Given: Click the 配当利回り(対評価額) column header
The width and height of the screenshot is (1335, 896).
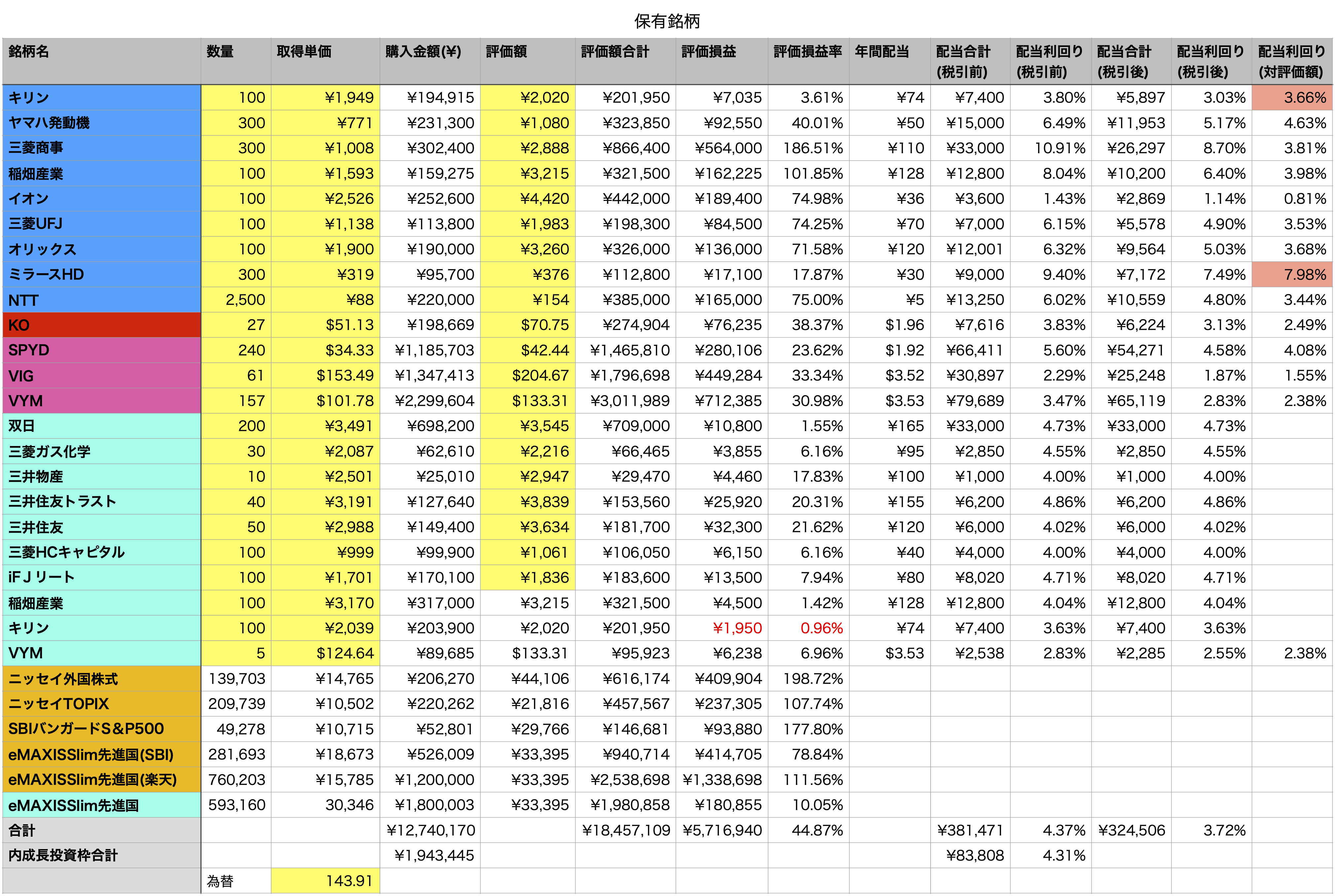Looking at the screenshot, I should tap(1292, 62).
